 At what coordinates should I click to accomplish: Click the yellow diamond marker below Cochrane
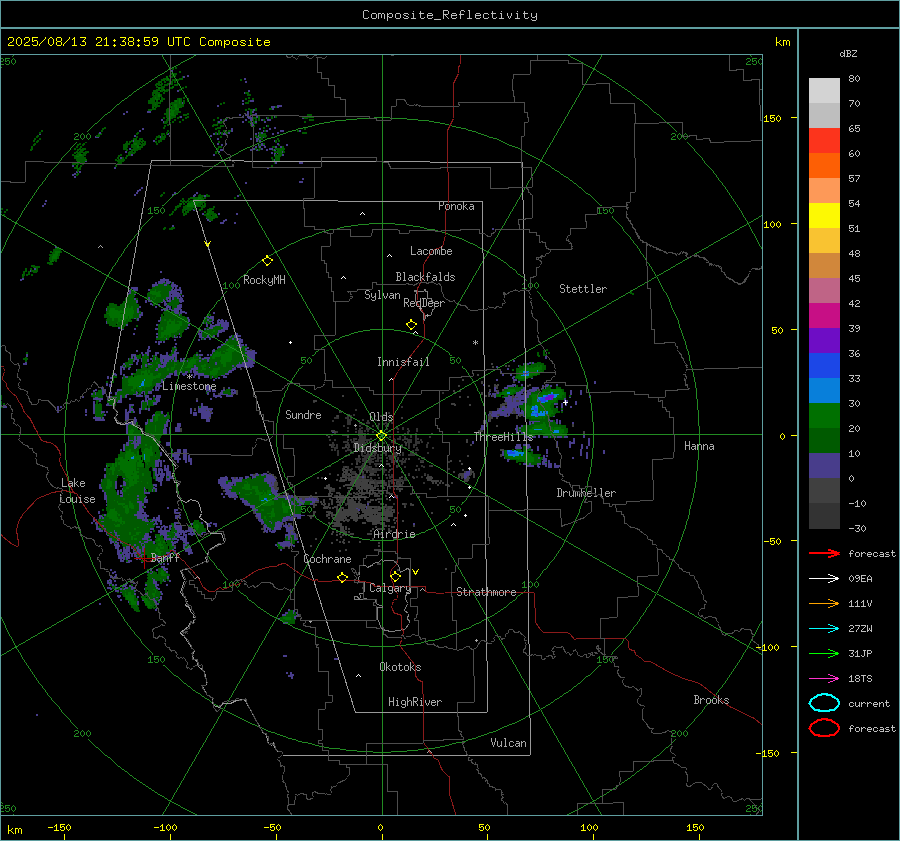tap(342, 577)
